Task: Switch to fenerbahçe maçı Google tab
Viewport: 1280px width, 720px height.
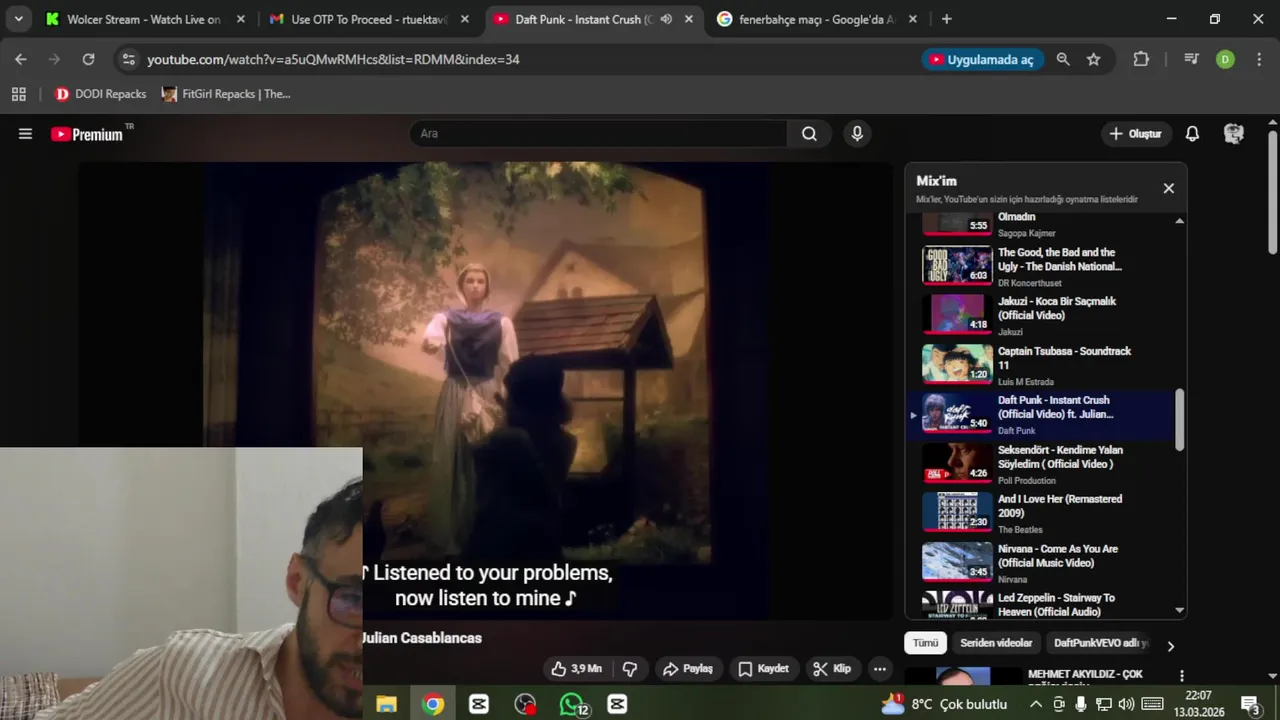Action: (816, 19)
